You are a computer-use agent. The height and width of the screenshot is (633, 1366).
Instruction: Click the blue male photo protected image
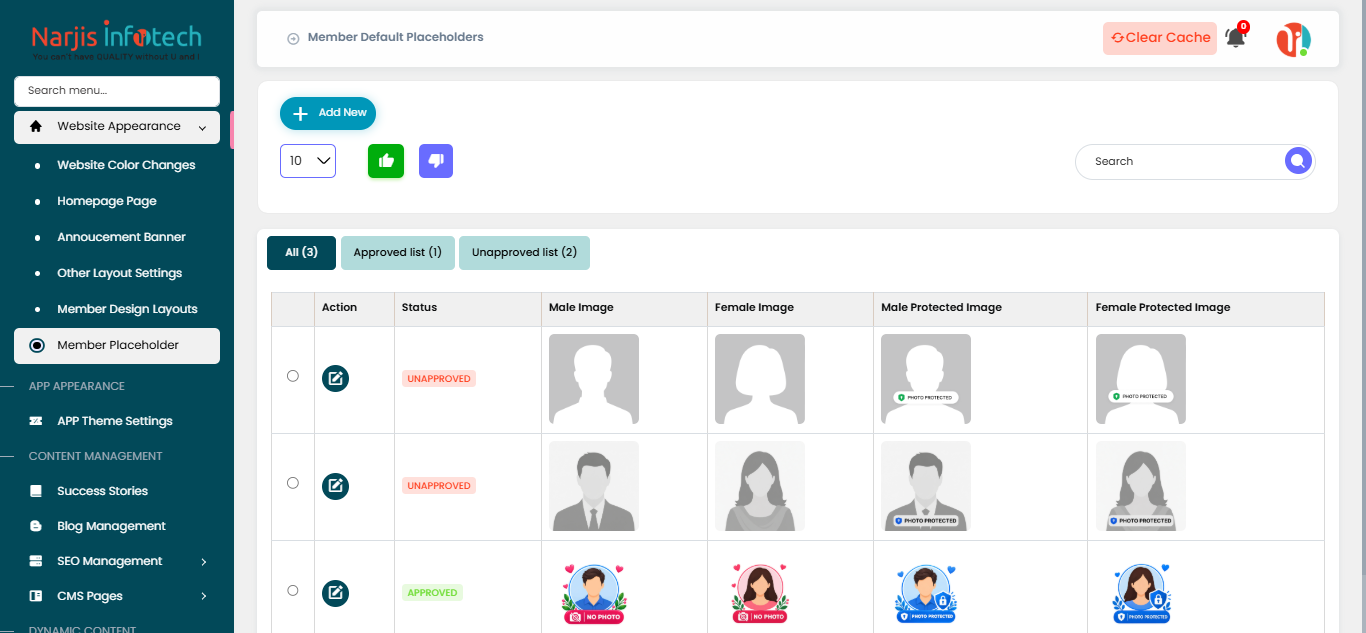point(926,594)
